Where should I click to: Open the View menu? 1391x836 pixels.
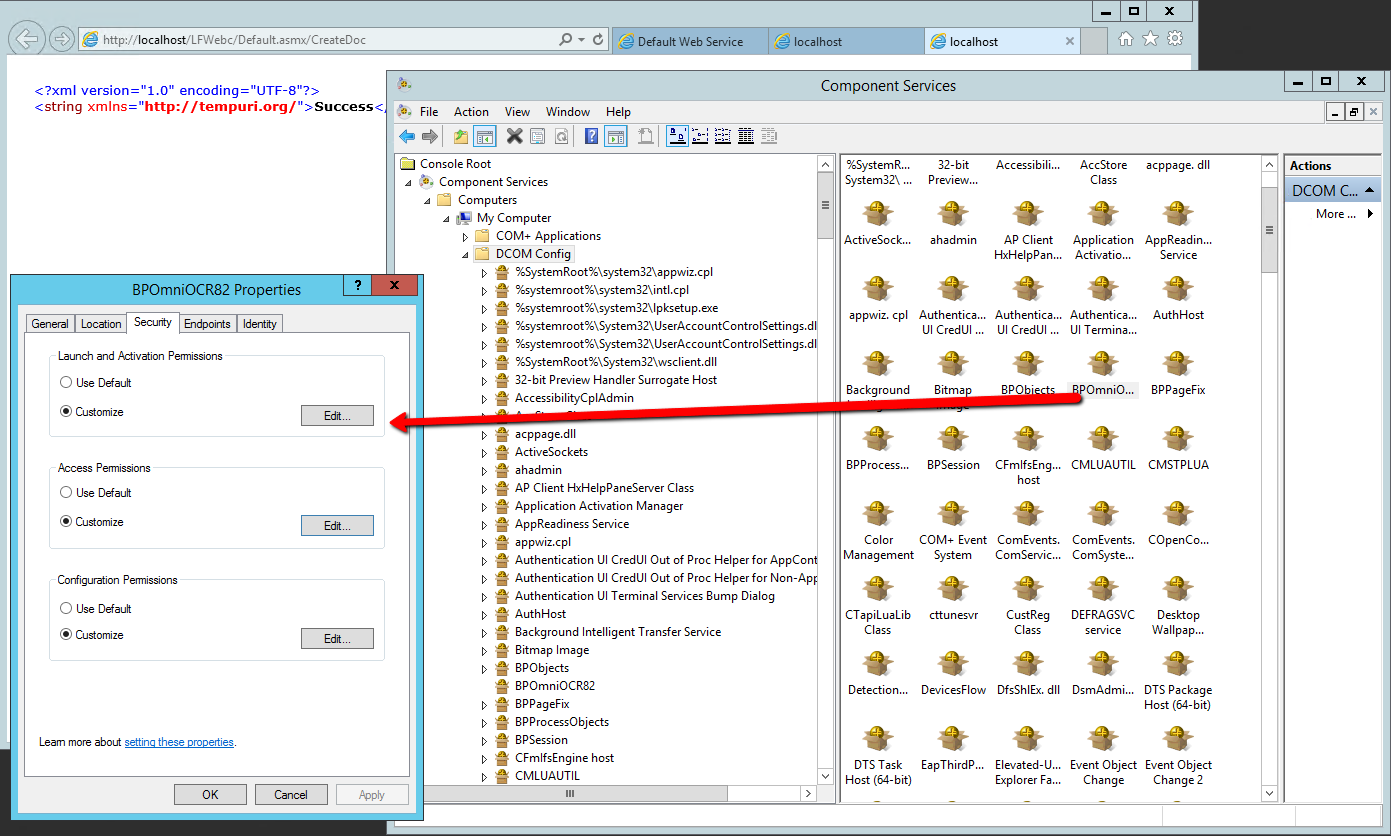point(517,112)
